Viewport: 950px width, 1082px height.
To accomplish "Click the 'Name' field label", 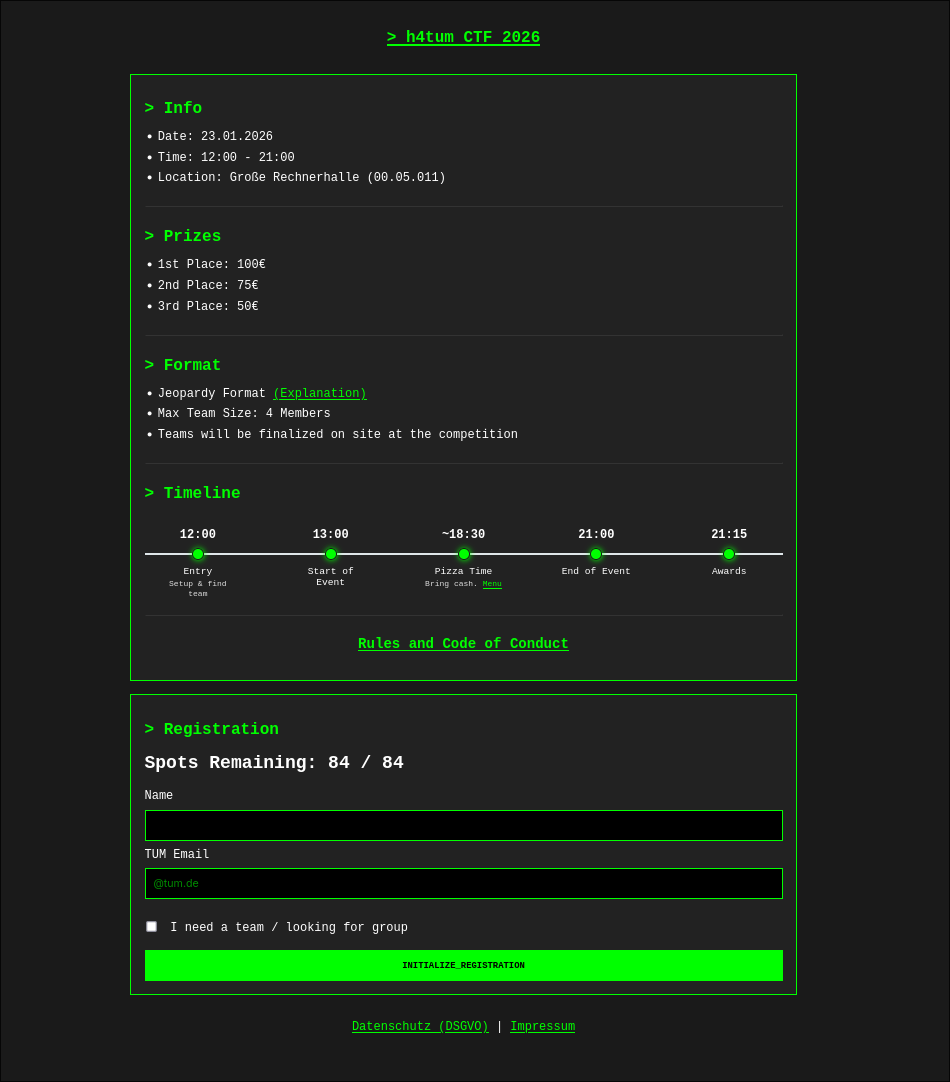I will [x=159, y=795].
